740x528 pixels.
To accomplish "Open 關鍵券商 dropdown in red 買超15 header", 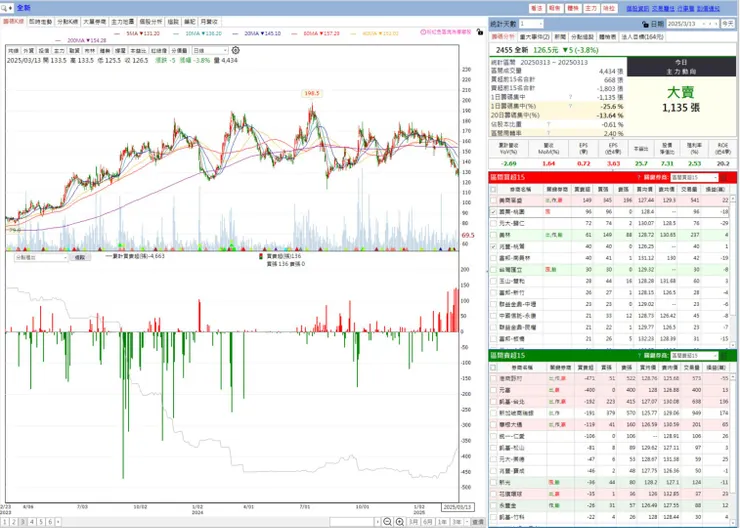I will click(694, 177).
